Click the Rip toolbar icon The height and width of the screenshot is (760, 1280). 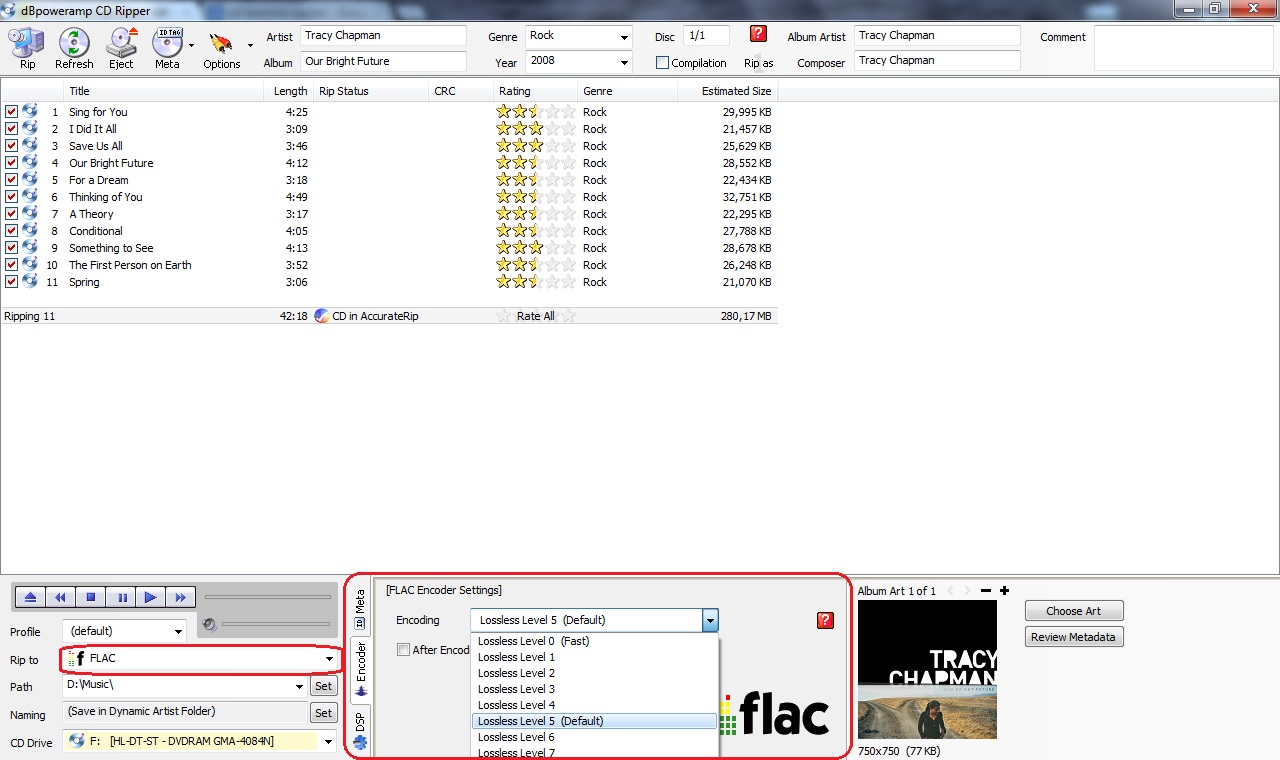pyautogui.click(x=27, y=46)
